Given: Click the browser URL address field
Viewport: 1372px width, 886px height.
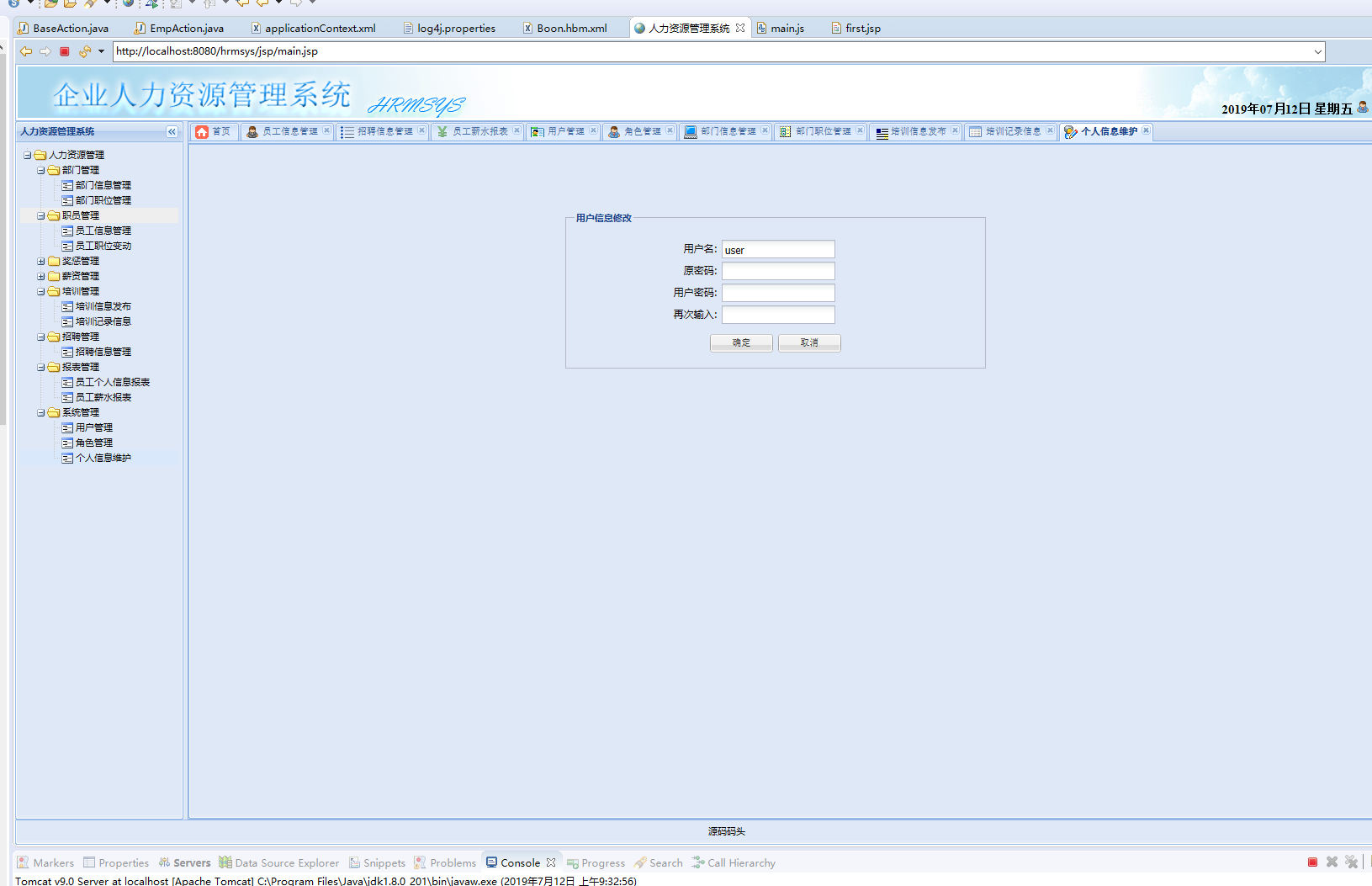Looking at the screenshot, I should (711, 51).
